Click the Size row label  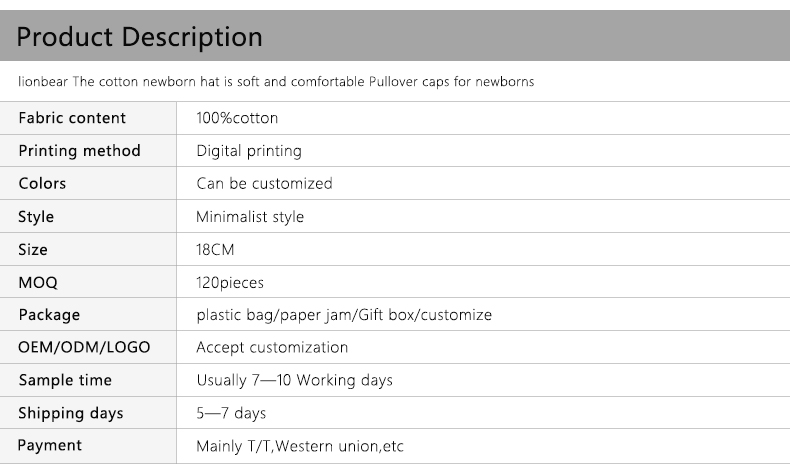click(33, 250)
